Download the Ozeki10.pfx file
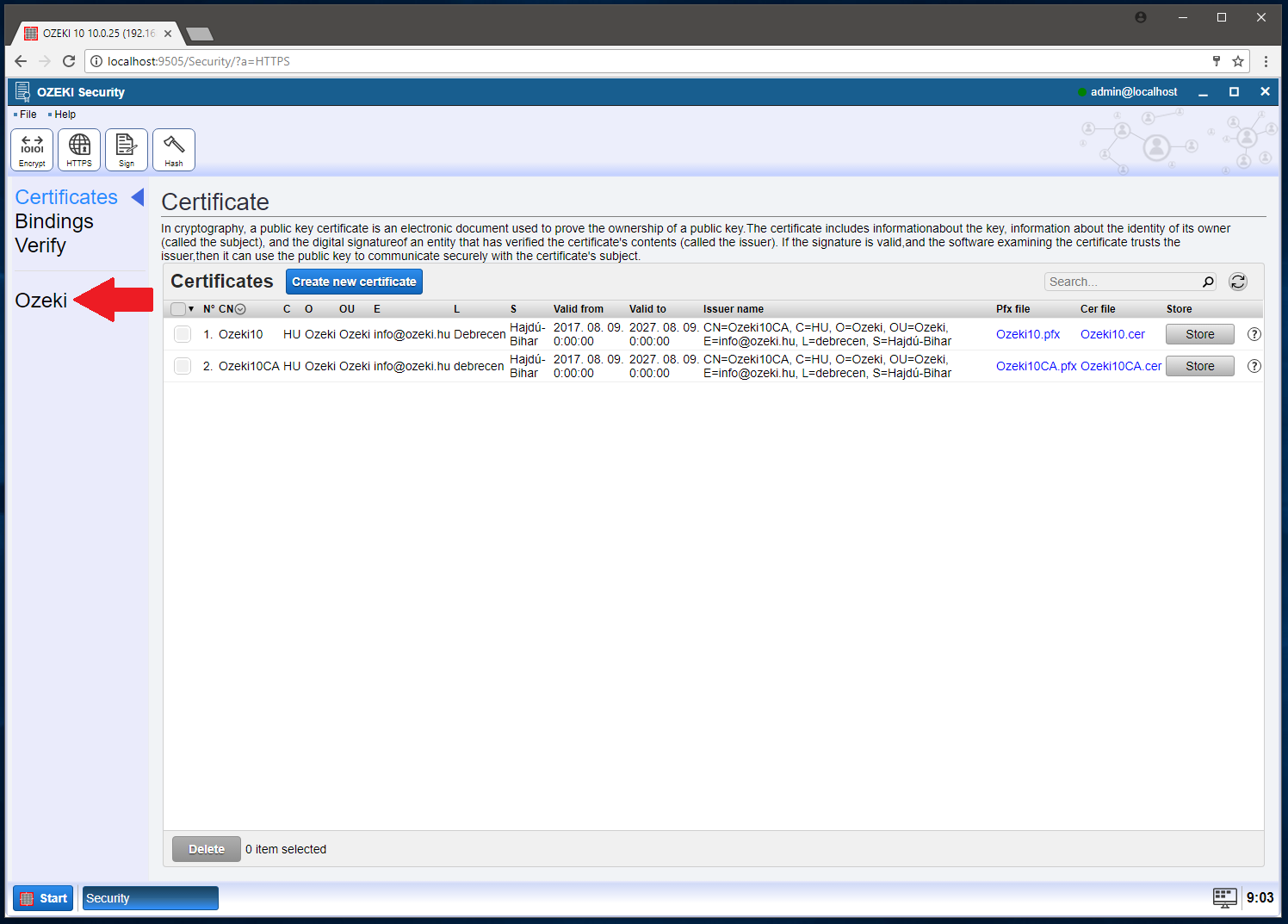This screenshot has height=924, width=1288. pos(1028,334)
